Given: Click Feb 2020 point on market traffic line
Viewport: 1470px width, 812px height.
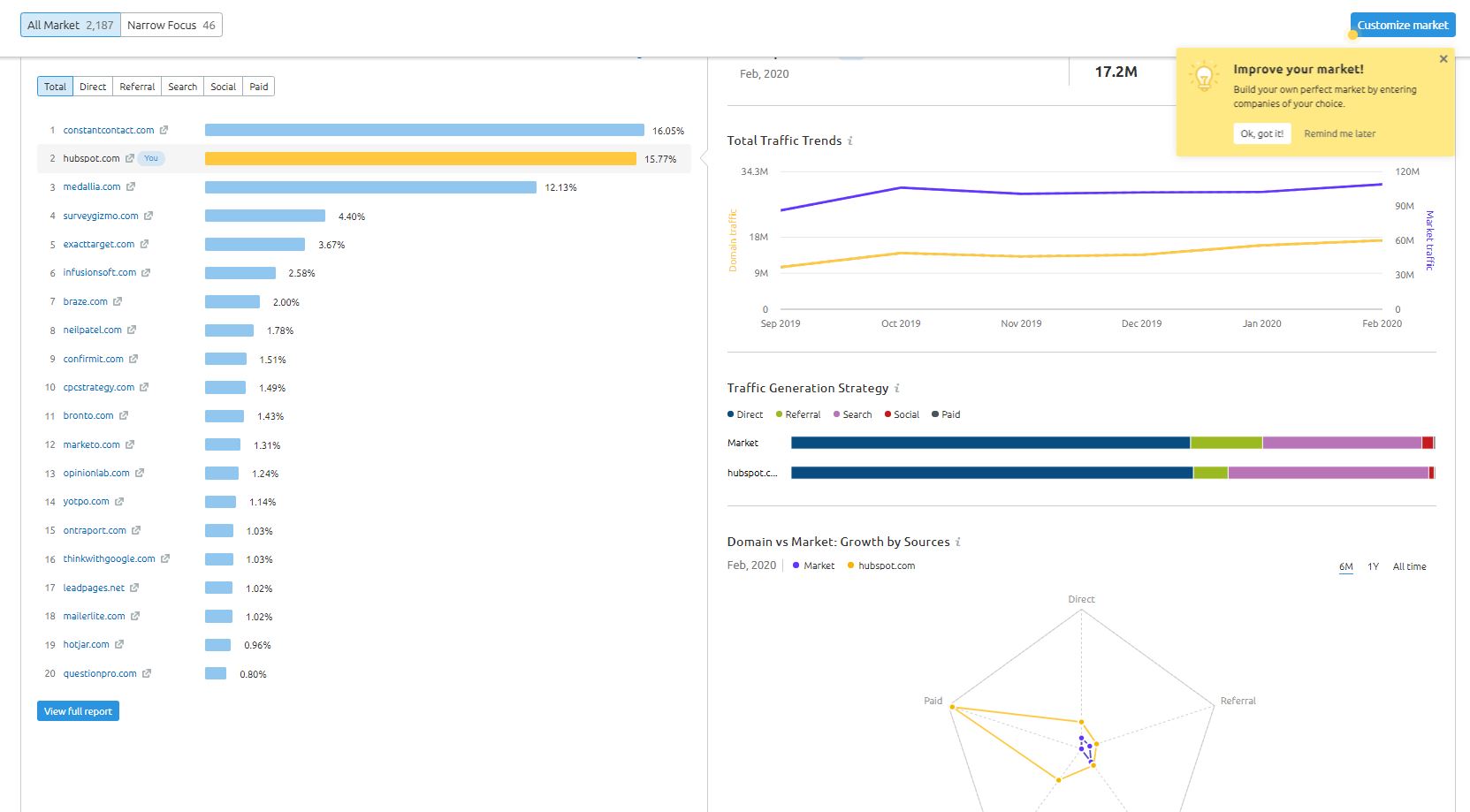Looking at the screenshot, I should click(x=1382, y=185).
